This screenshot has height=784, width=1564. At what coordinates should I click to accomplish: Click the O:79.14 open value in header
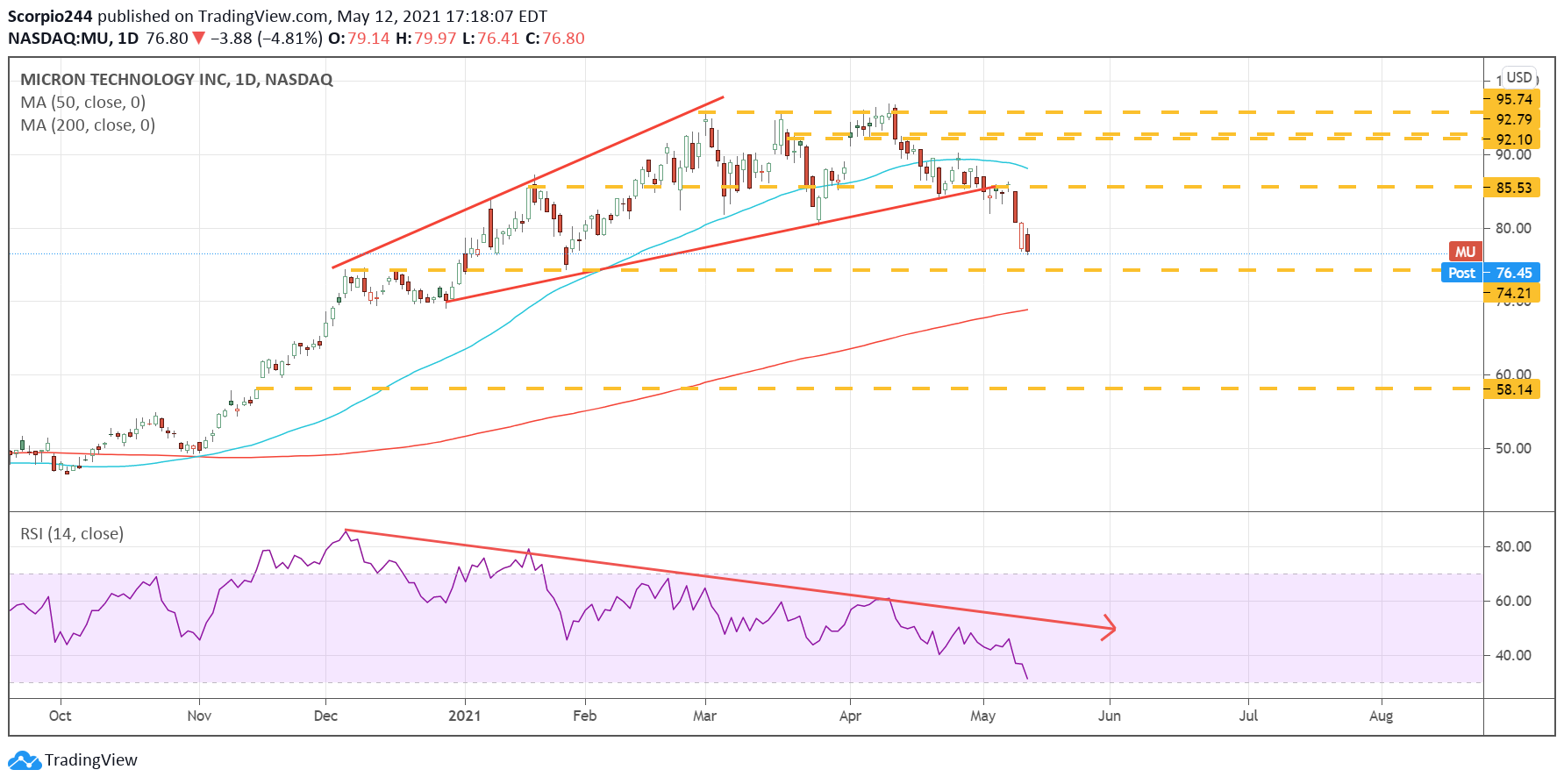click(359, 39)
